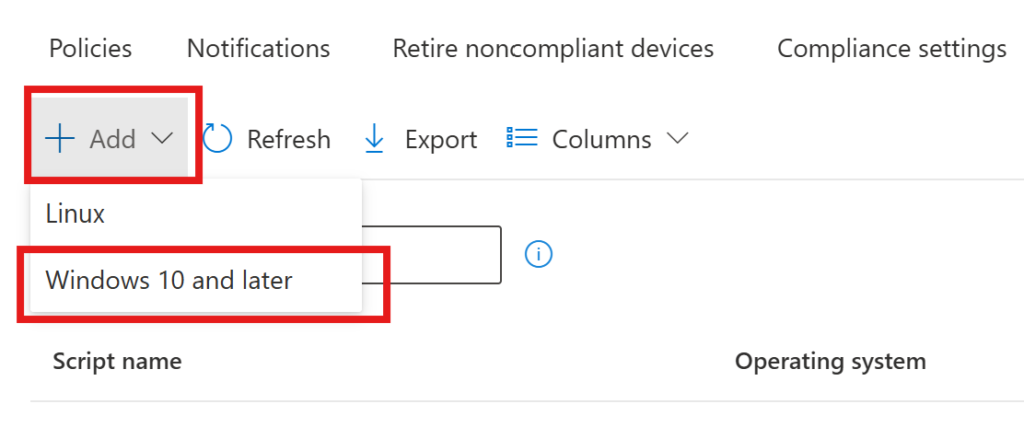Open the Policies tab
Image resolution: width=1024 pixels, height=427 pixels.
[90, 48]
